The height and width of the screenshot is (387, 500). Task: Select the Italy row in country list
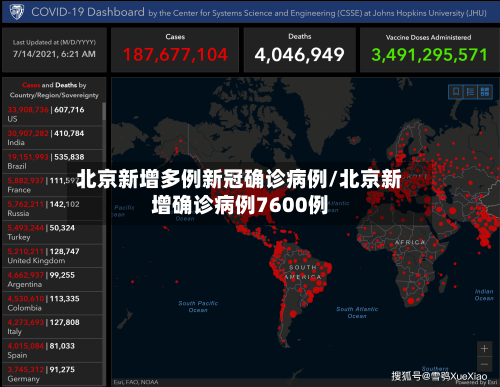click(x=52, y=327)
